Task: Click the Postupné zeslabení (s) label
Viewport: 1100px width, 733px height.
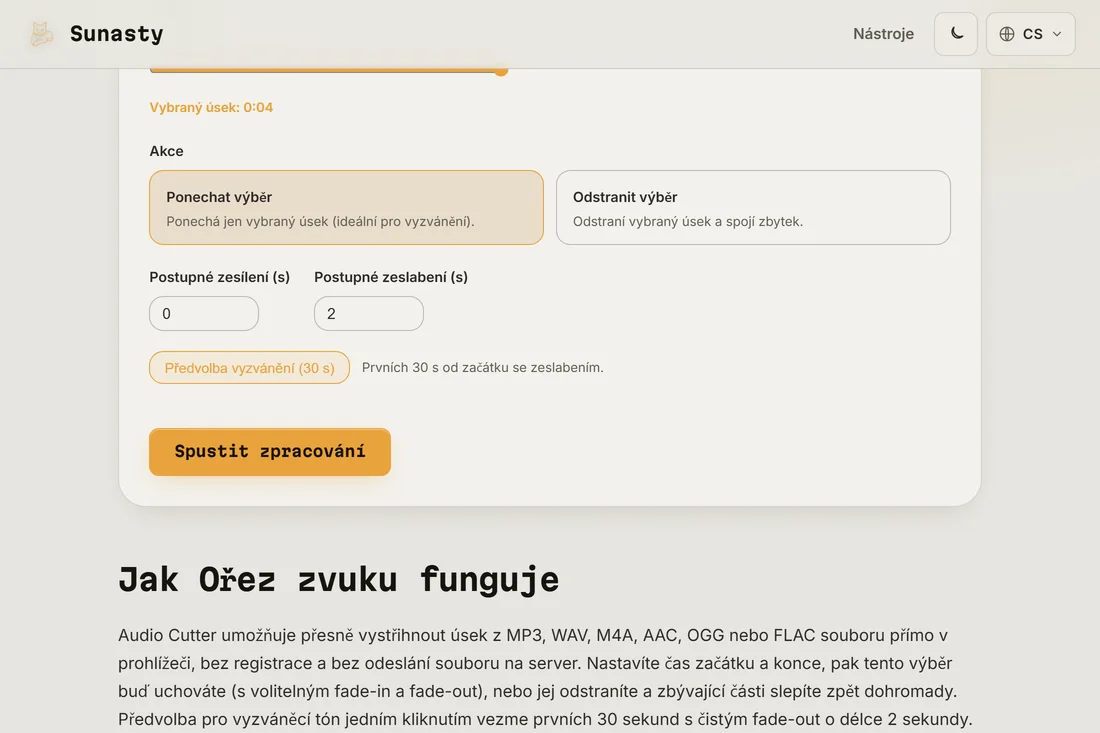Action: (x=391, y=277)
